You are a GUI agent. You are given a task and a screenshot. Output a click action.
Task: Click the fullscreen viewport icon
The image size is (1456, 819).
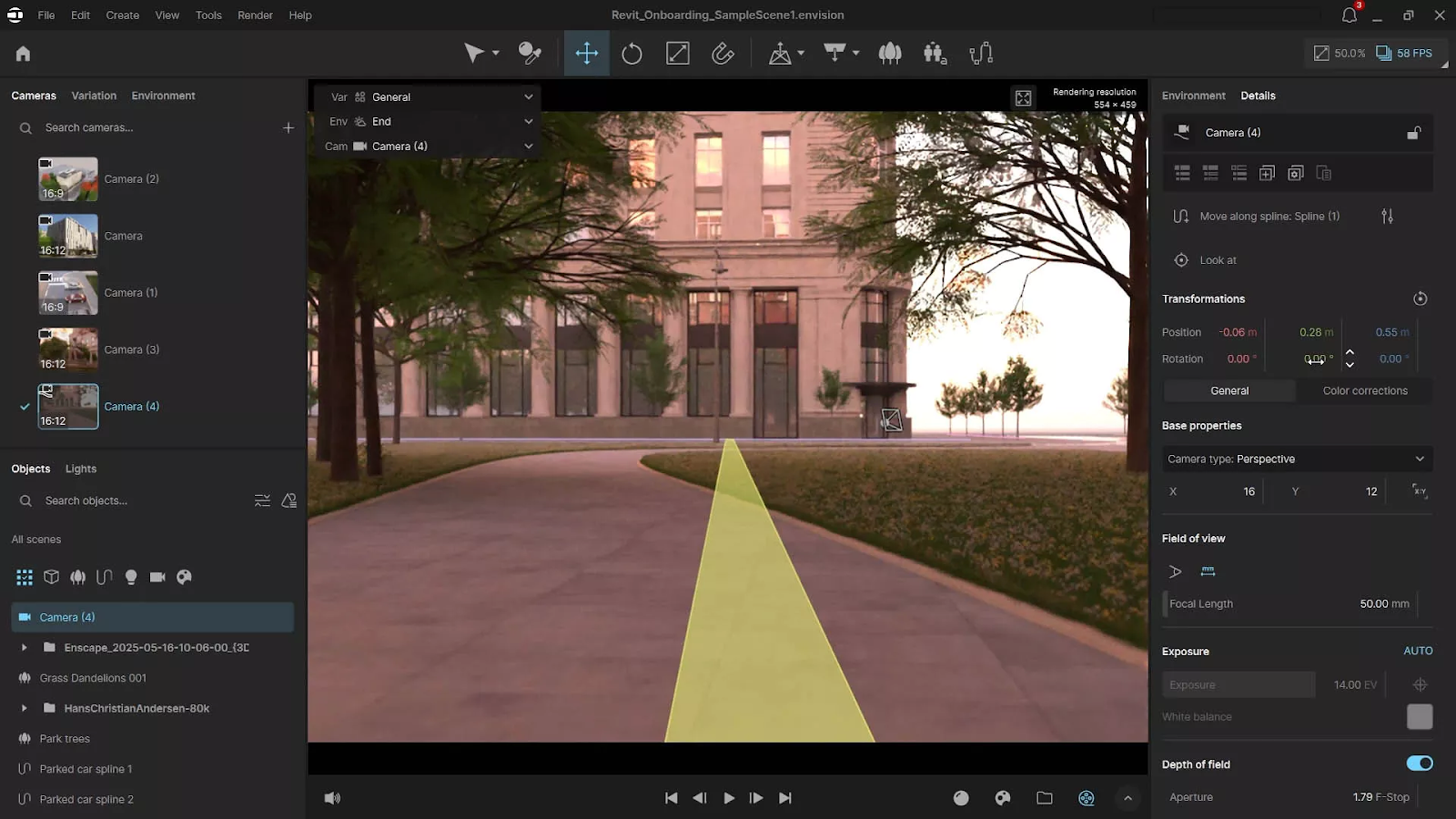pos(1024,98)
